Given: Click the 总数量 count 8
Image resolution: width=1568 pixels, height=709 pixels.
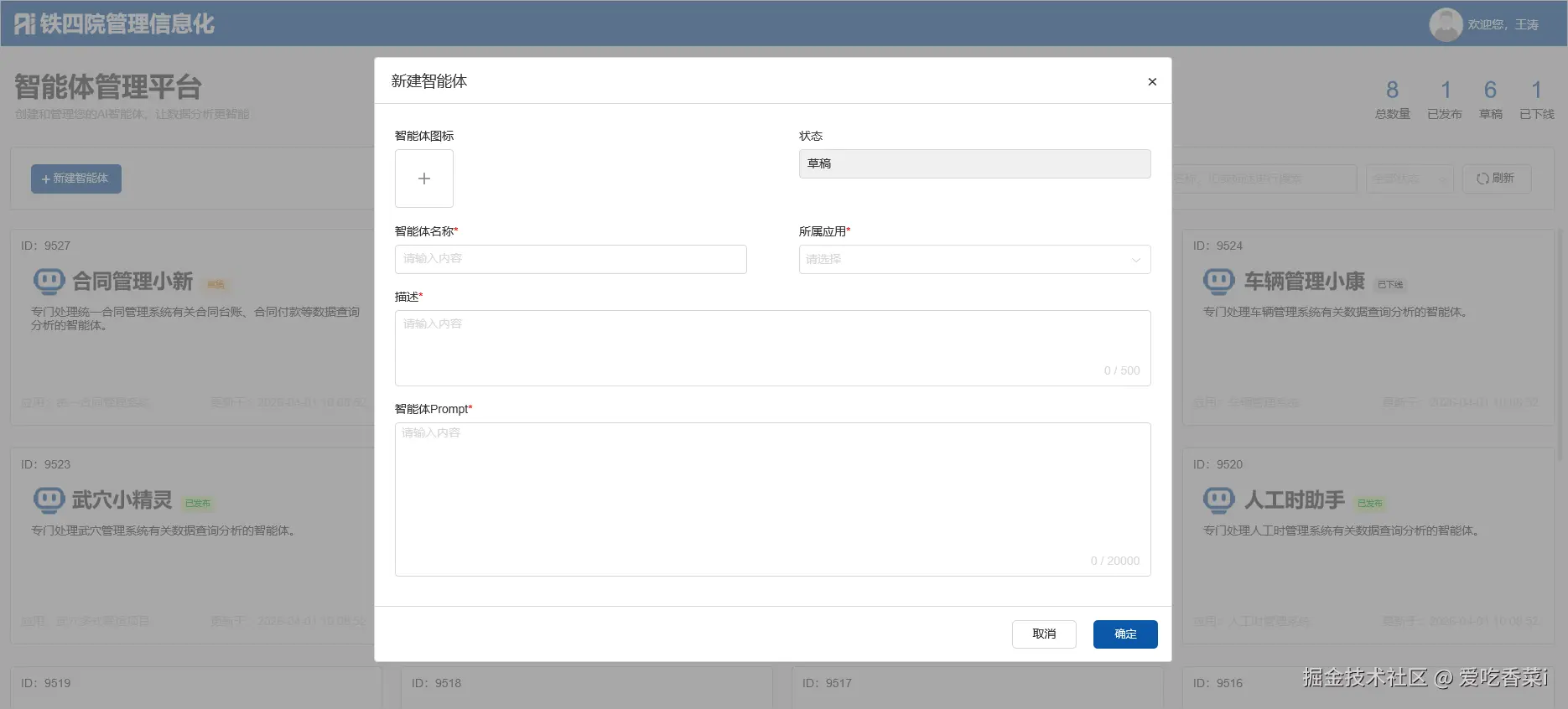Looking at the screenshot, I should pyautogui.click(x=1393, y=90).
